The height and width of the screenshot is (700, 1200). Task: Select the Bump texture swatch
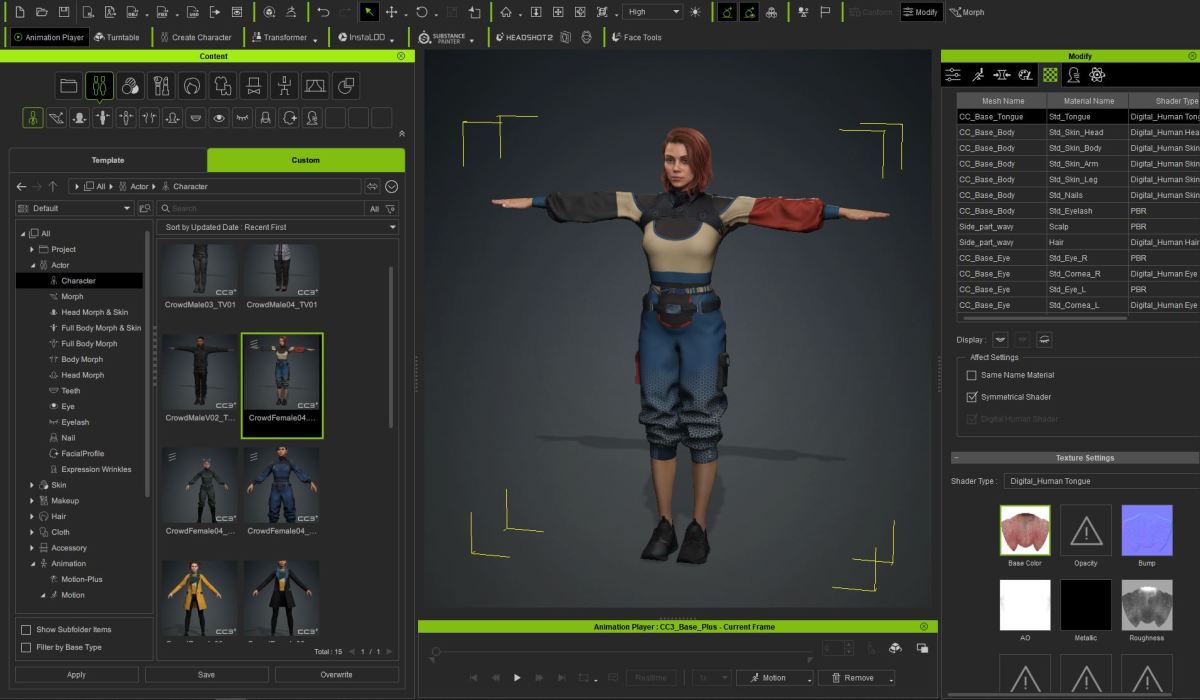click(x=1147, y=530)
